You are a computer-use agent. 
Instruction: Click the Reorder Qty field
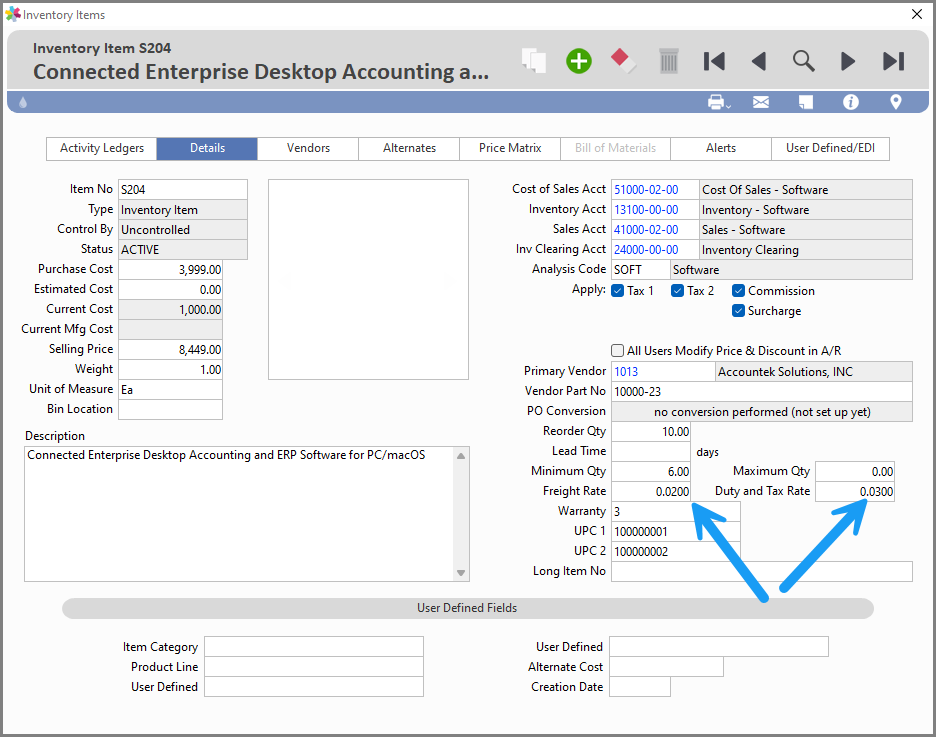(x=651, y=431)
